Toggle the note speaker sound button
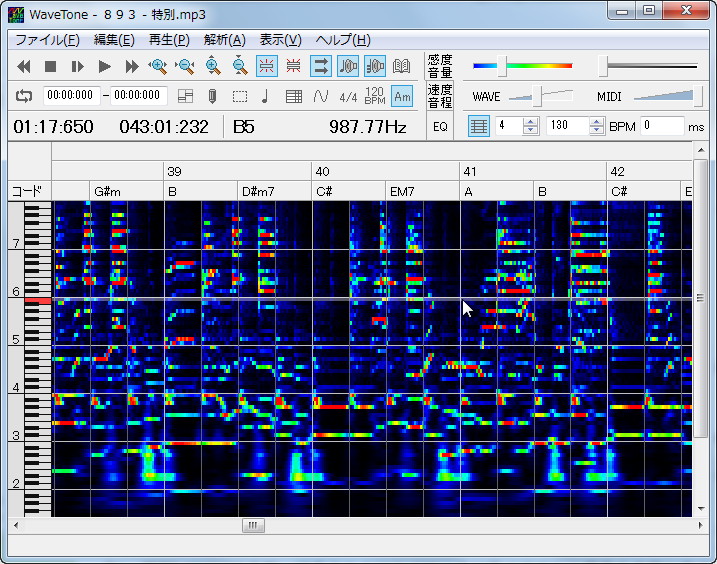Image resolution: width=717 pixels, height=564 pixels. [x=348, y=66]
